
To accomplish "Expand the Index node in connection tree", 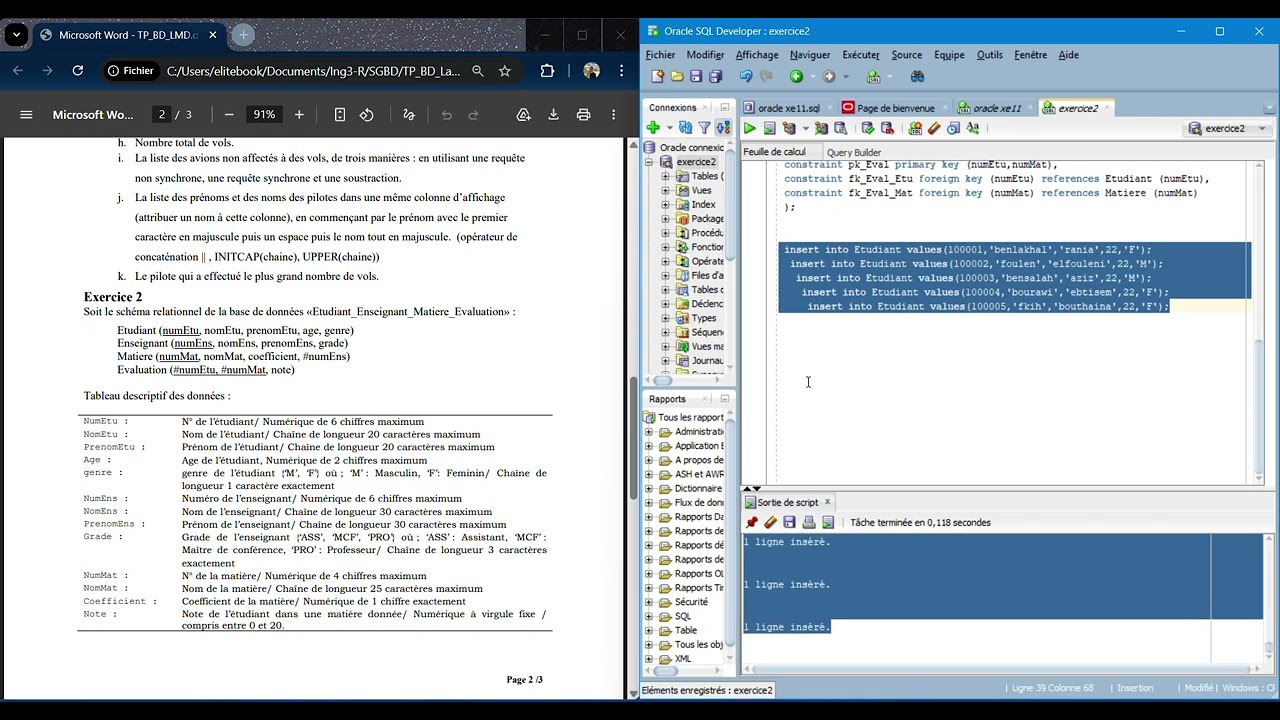I will coord(666,204).
